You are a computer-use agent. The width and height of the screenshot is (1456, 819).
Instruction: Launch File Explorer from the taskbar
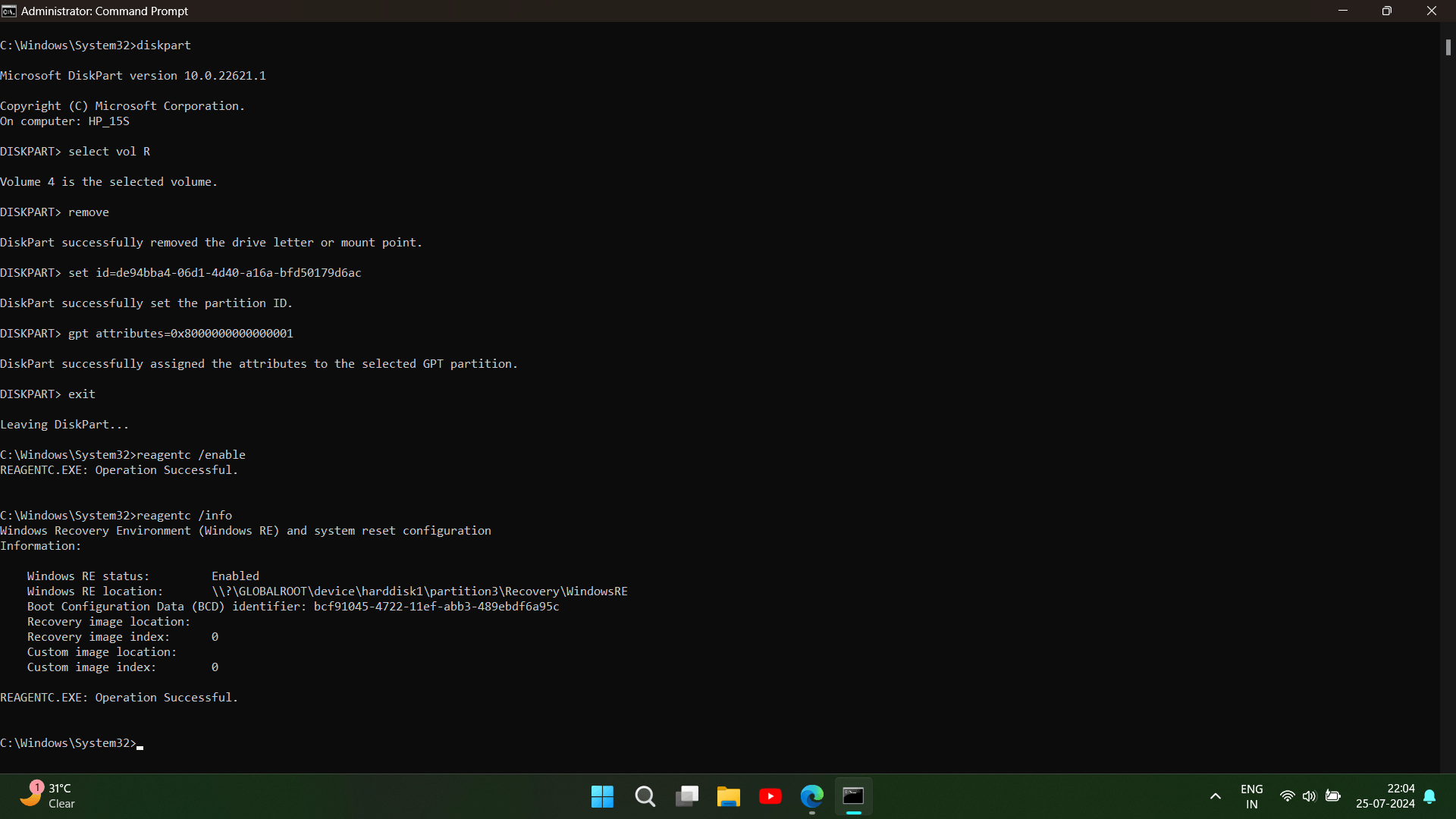tap(729, 796)
